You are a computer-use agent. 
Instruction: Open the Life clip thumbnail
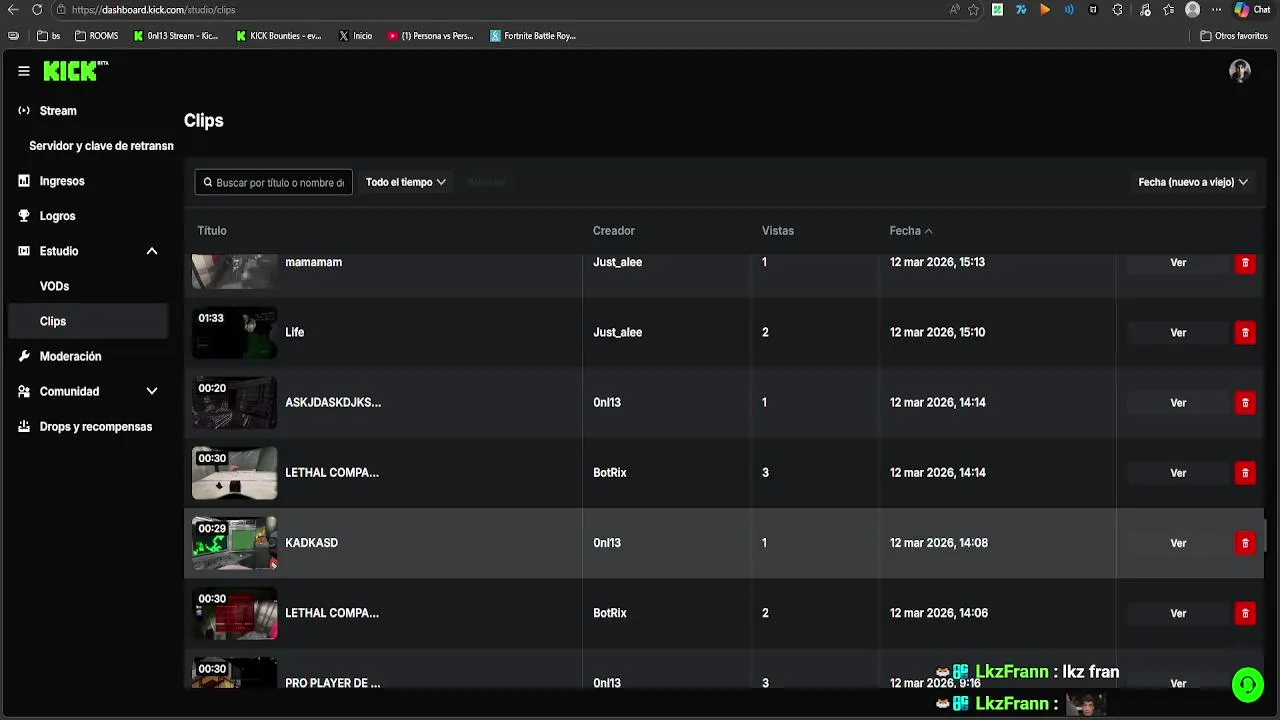click(x=234, y=332)
